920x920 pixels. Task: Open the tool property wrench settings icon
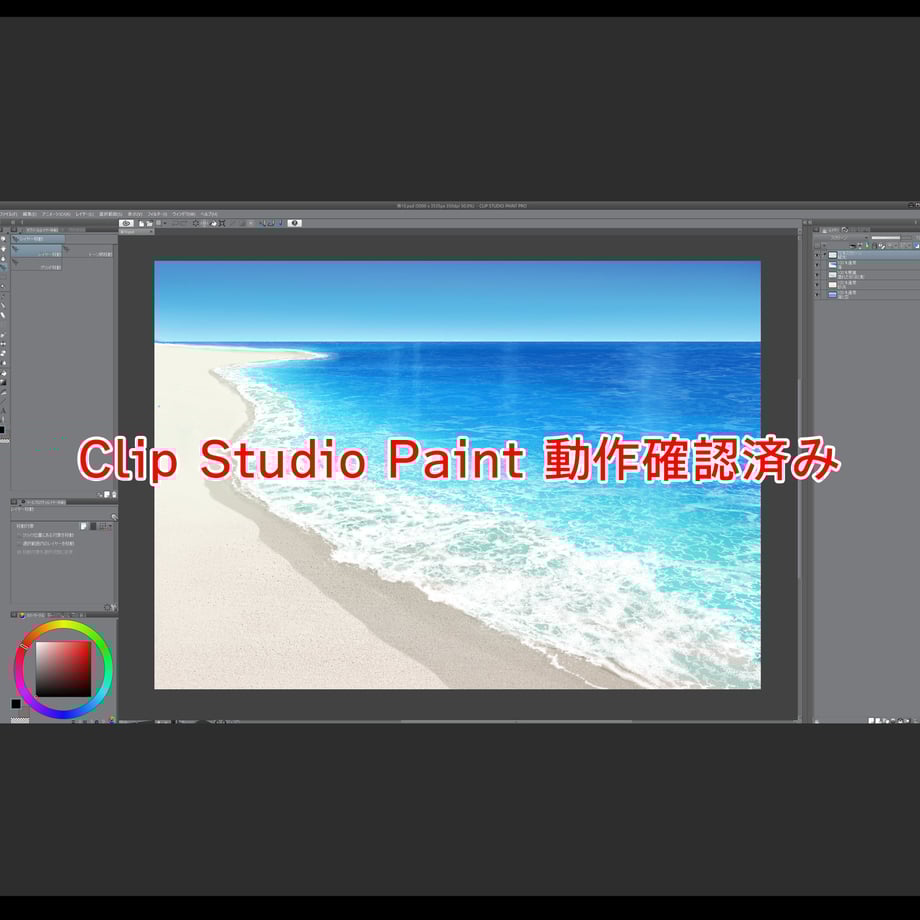[x=114, y=607]
